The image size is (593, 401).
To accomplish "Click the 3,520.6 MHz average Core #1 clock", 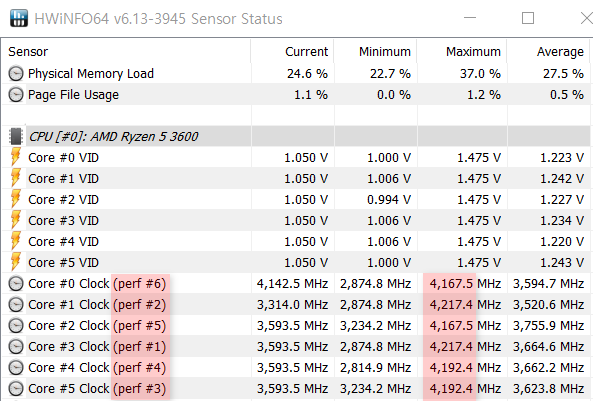I will [x=548, y=305].
